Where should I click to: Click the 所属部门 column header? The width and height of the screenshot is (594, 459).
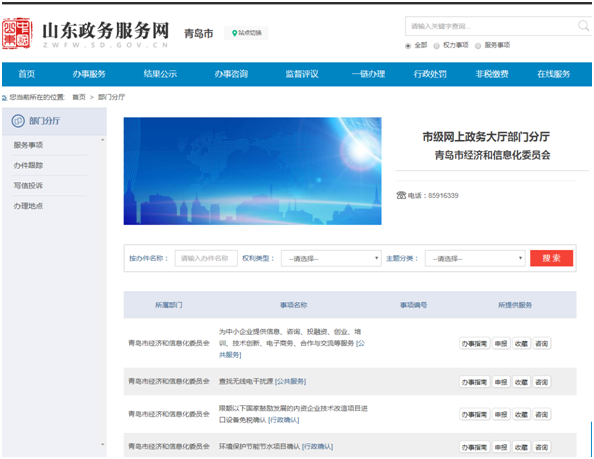[x=169, y=305]
